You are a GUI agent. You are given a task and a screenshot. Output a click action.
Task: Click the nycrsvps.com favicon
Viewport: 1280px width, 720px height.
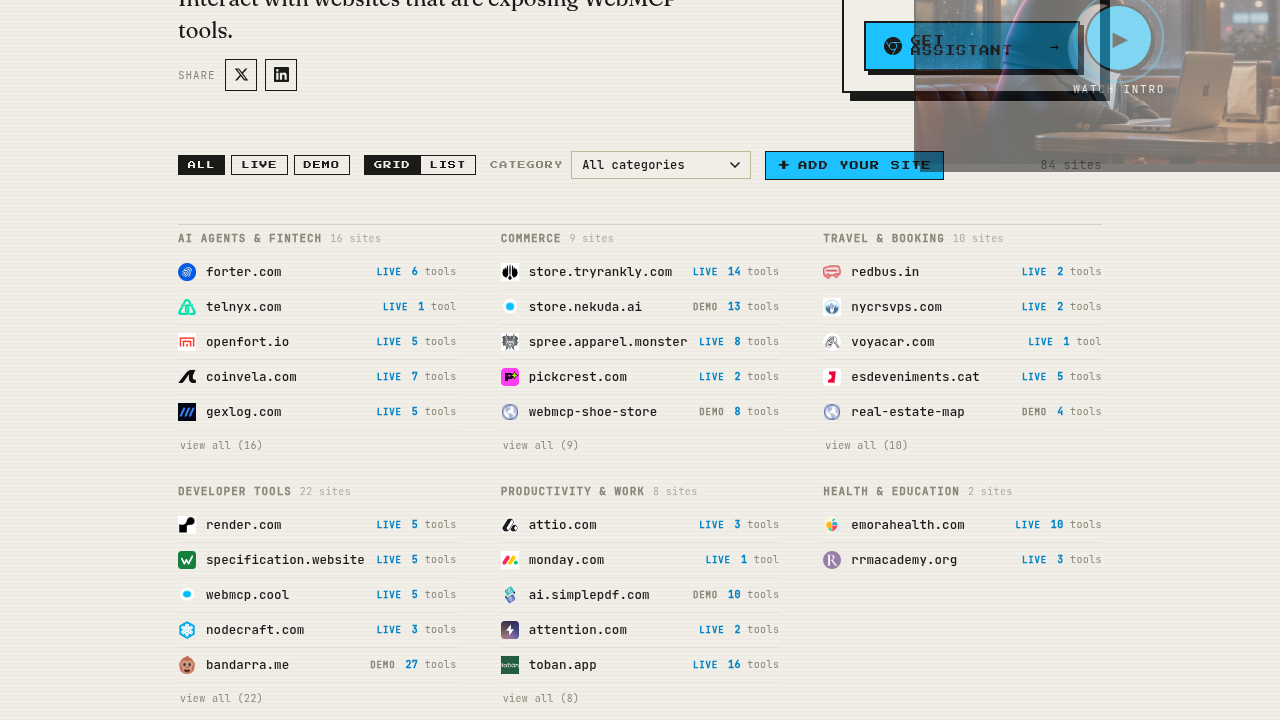point(832,307)
